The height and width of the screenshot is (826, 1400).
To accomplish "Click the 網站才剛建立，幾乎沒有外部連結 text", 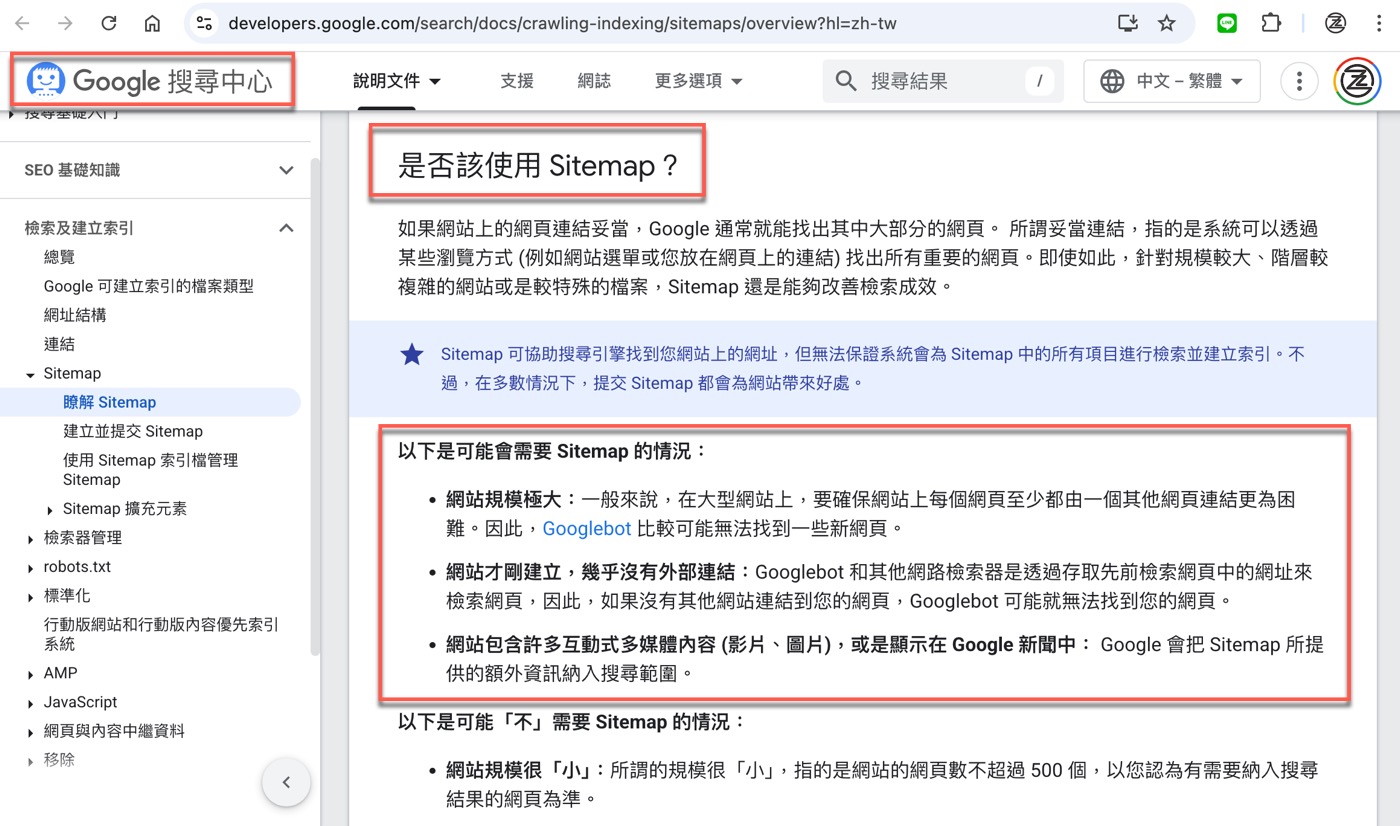I will point(597,572).
